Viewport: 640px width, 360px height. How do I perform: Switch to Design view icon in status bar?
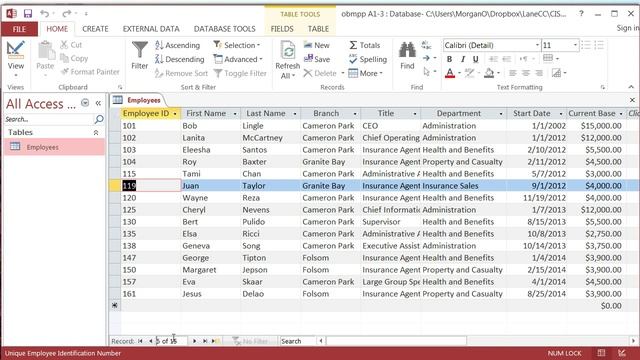click(622, 353)
